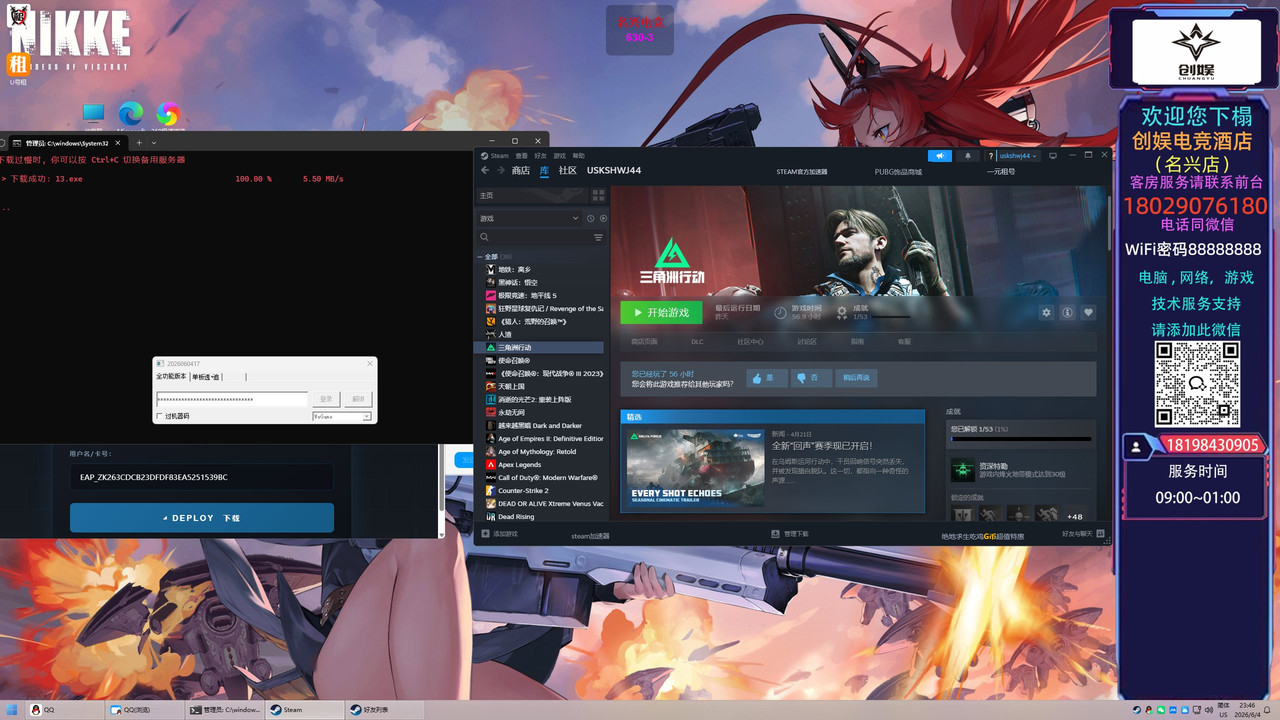Open USKSHWJ44 profile tab

point(614,170)
